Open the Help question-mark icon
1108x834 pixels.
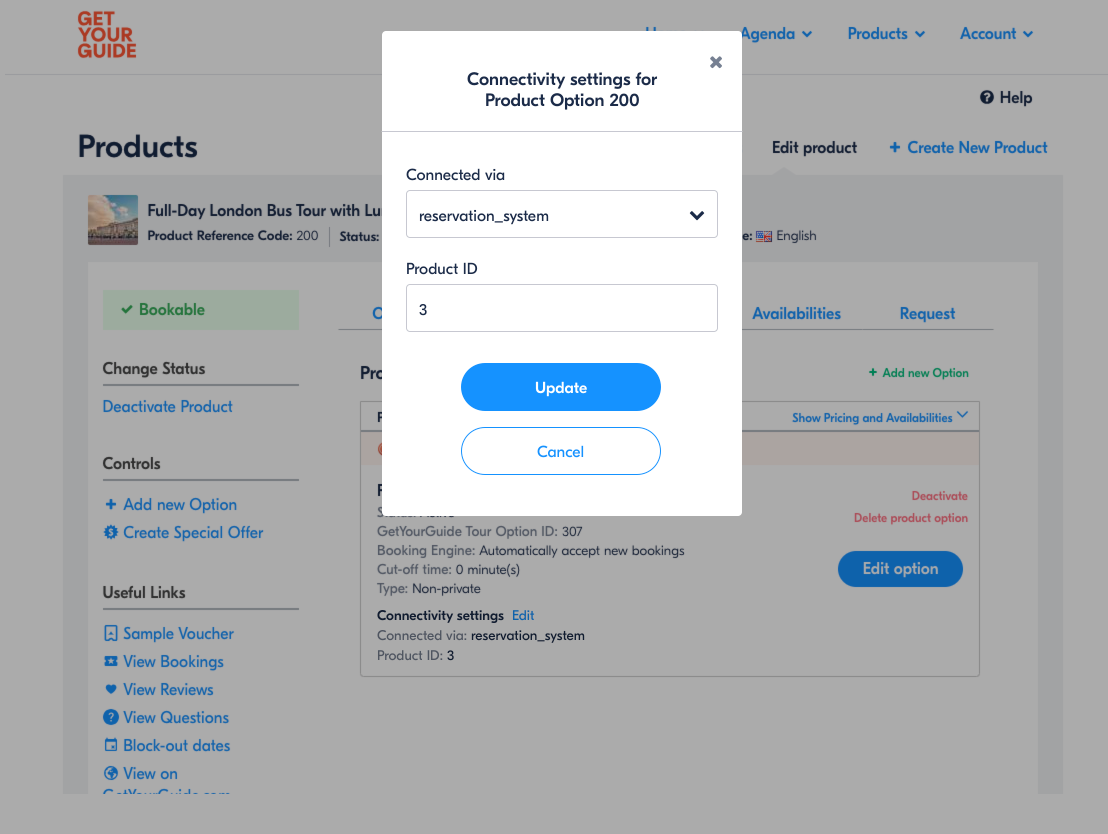pos(986,98)
